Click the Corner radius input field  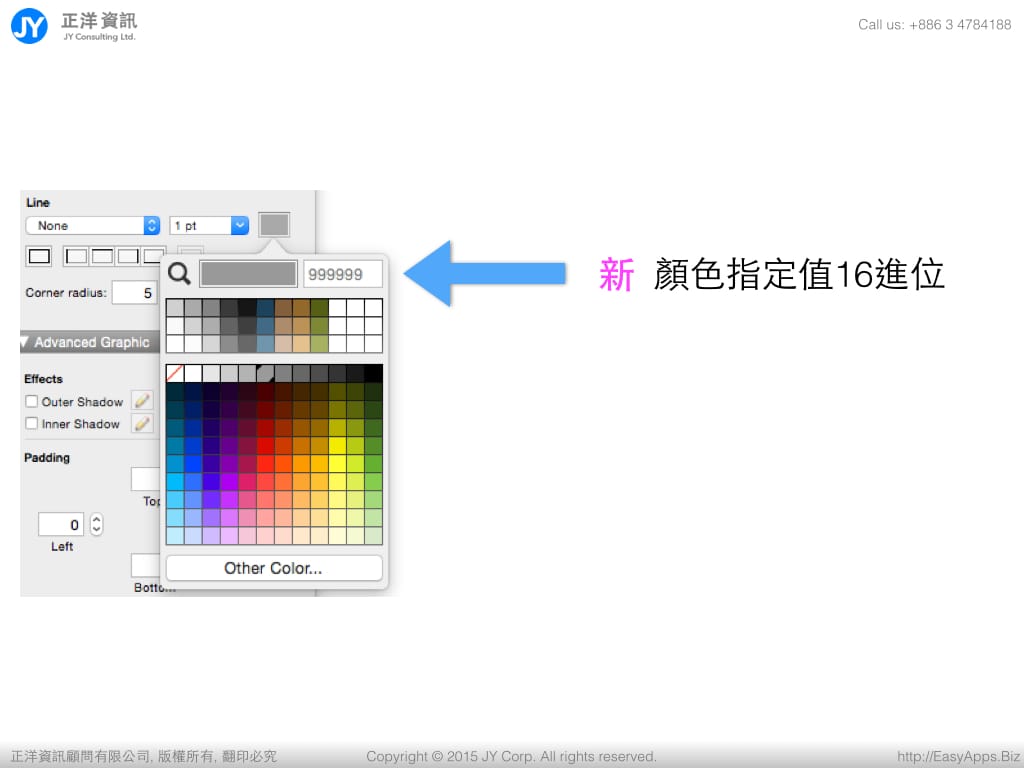[134, 293]
